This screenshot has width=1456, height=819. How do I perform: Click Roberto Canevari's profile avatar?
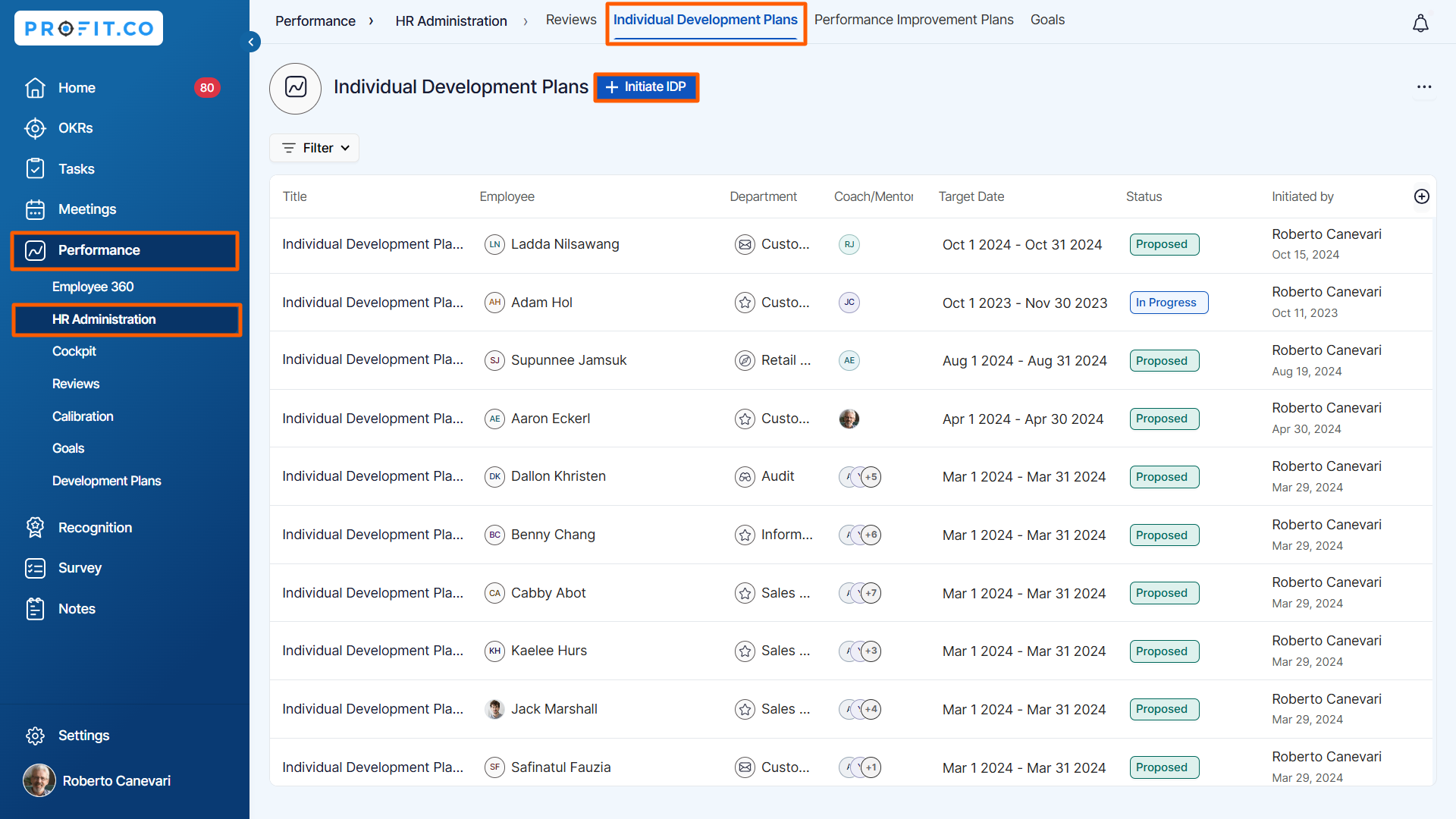(x=39, y=780)
